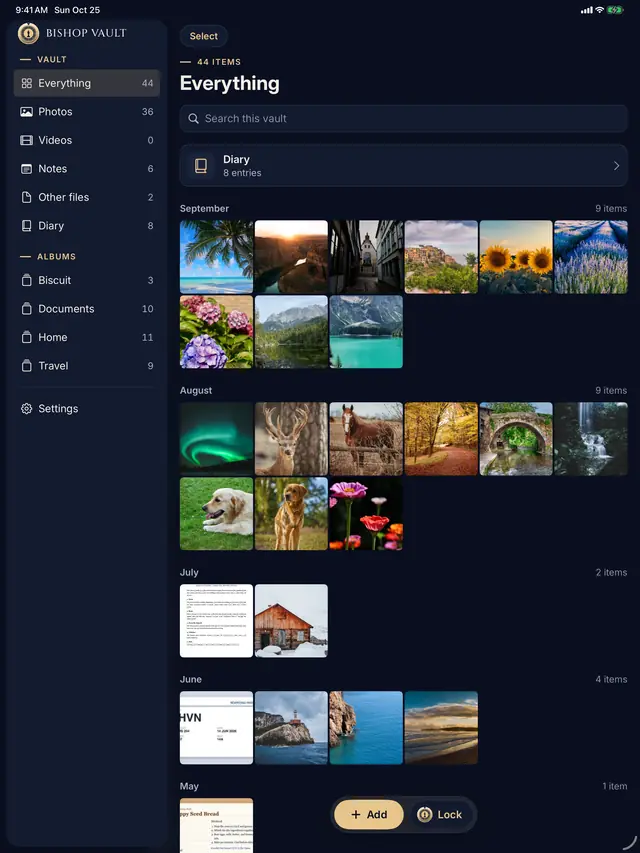Image resolution: width=640 pixels, height=853 pixels.
Task: Tap the Select button
Action: tap(204, 36)
